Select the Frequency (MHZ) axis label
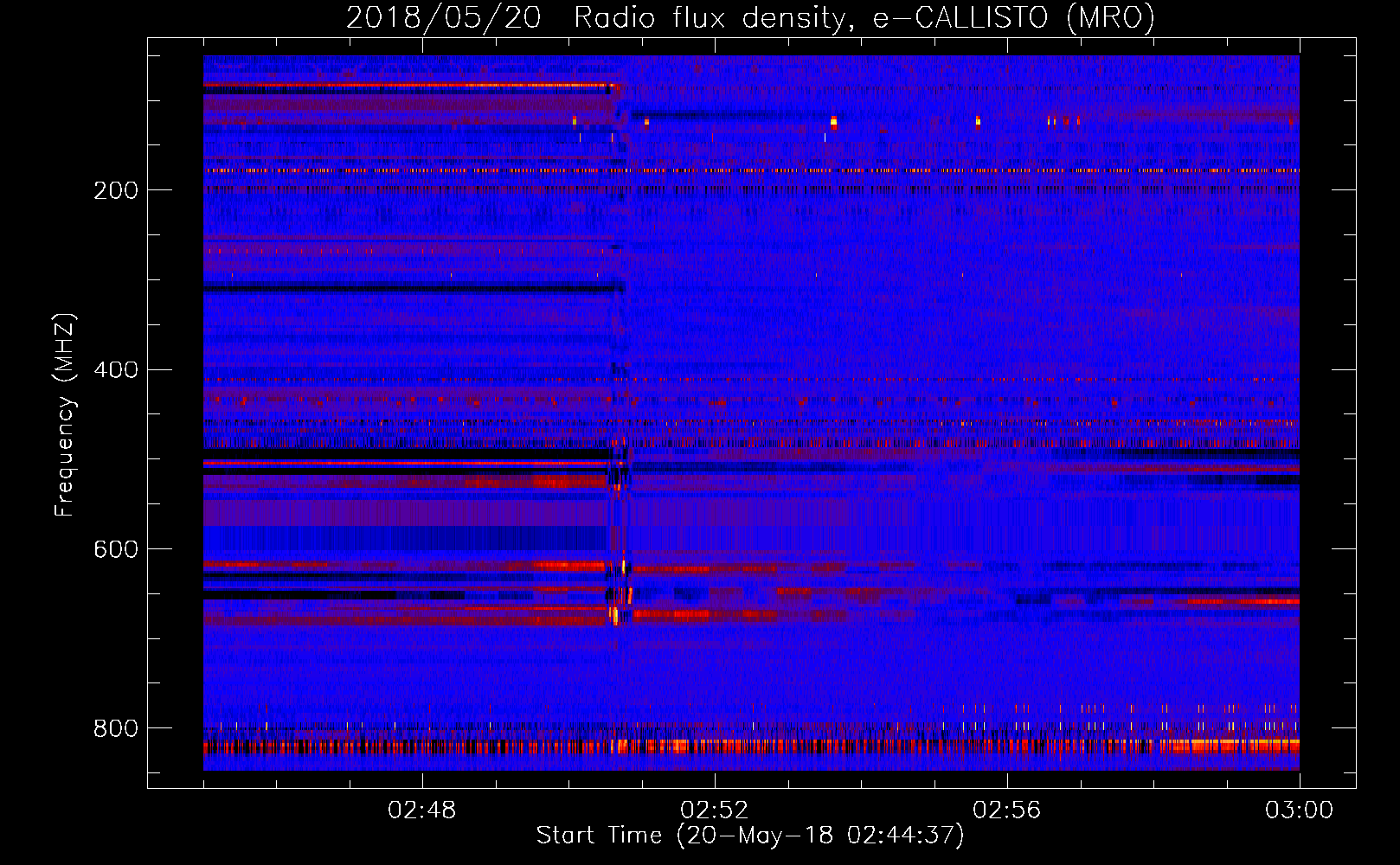The width and height of the screenshot is (1400, 865). coord(65,415)
